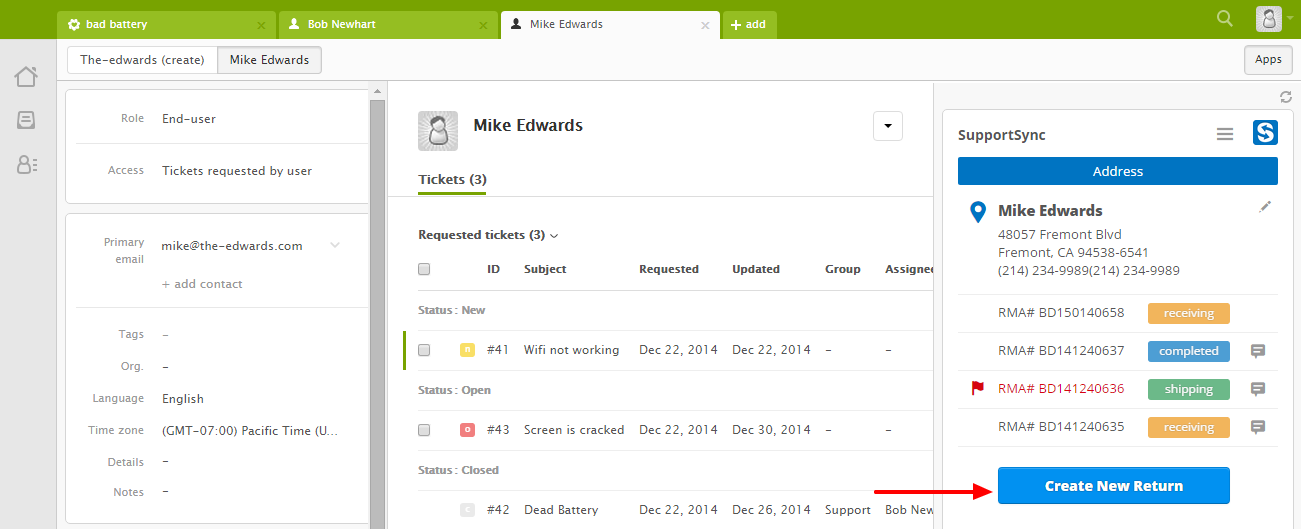Click the Create New Return button
Screen dimensions: 1301x529
(x=1113, y=486)
